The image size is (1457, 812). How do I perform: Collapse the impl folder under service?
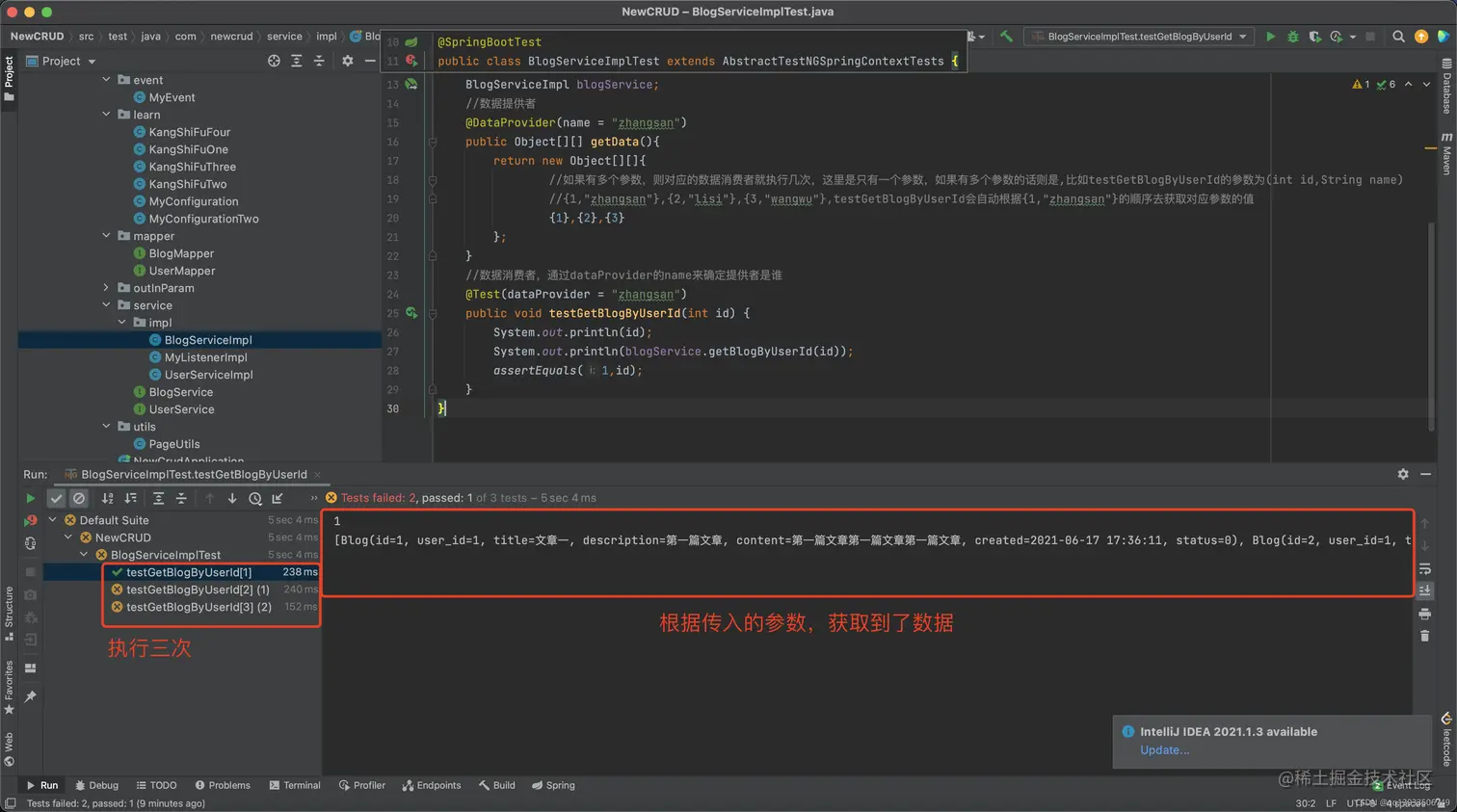(121, 323)
